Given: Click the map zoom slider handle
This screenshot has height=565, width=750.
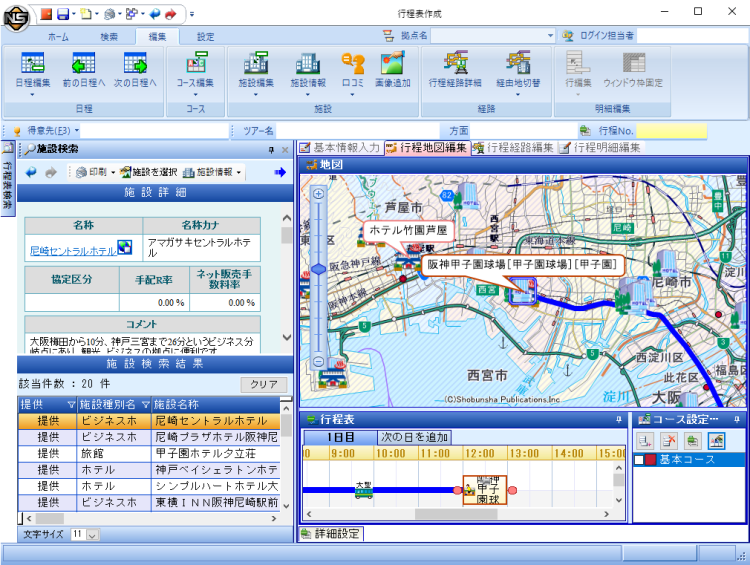Looking at the screenshot, I should pyautogui.click(x=318, y=268).
